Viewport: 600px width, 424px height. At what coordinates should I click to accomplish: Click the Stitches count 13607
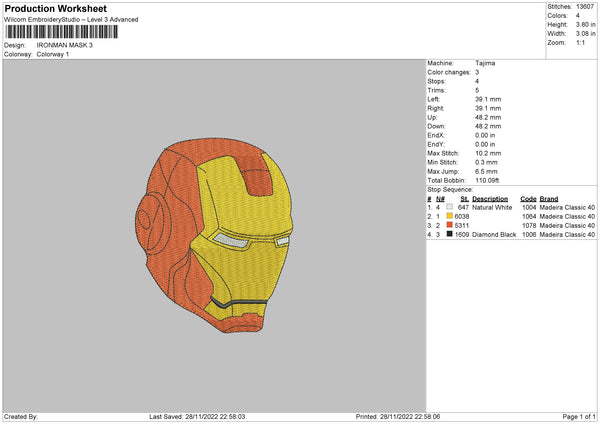[585, 7]
